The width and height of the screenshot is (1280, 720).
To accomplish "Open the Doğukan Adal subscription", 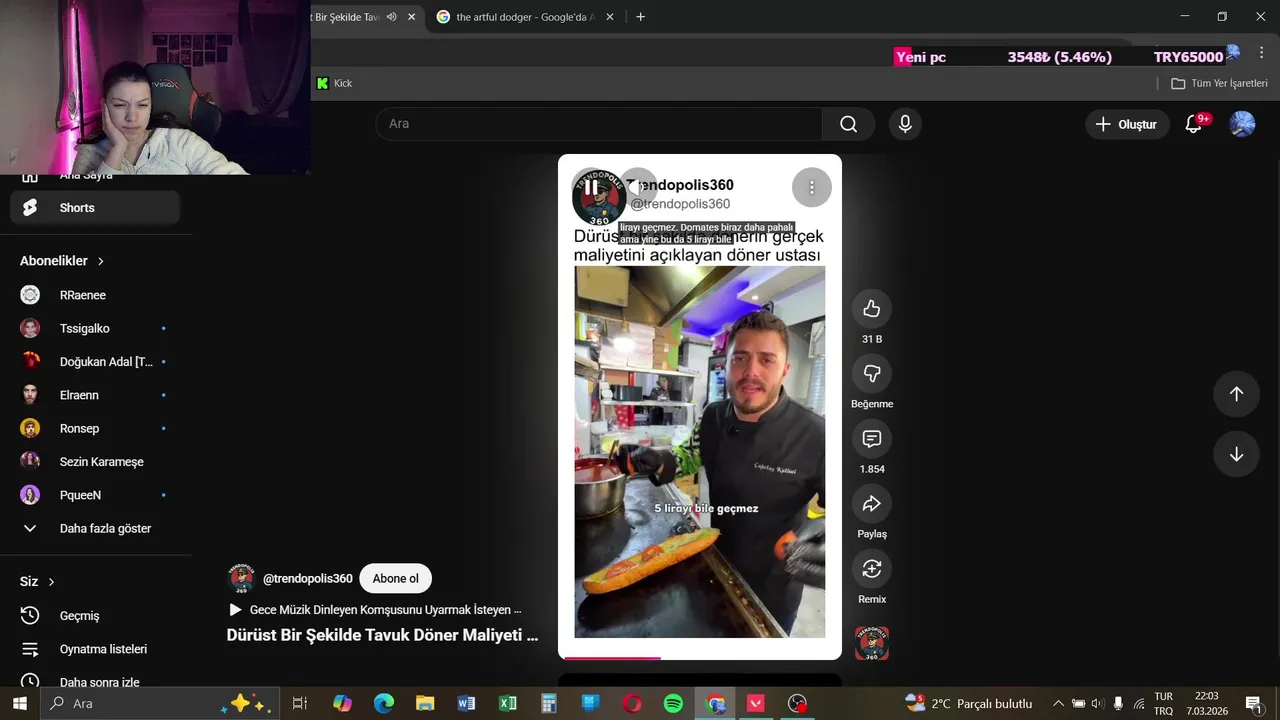I will 95,362.
